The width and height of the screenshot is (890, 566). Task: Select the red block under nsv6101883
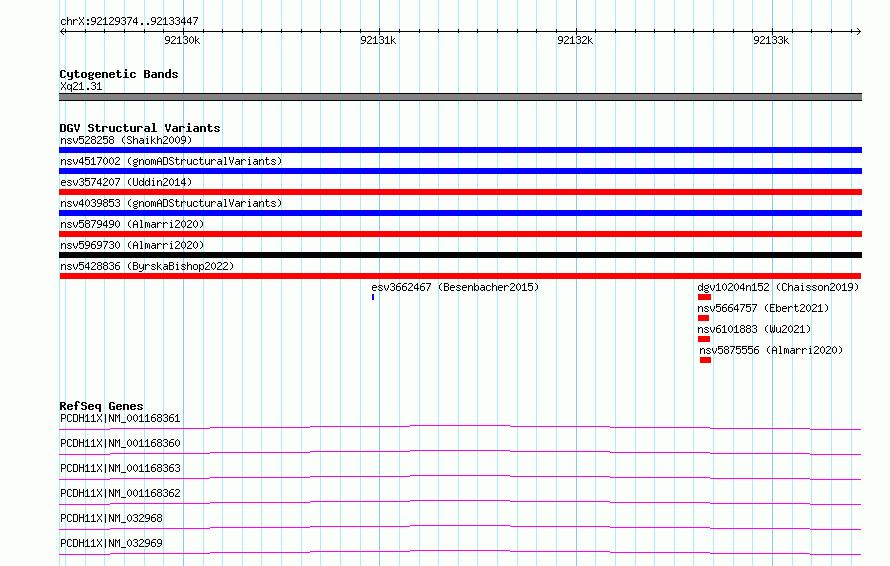tap(704, 339)
